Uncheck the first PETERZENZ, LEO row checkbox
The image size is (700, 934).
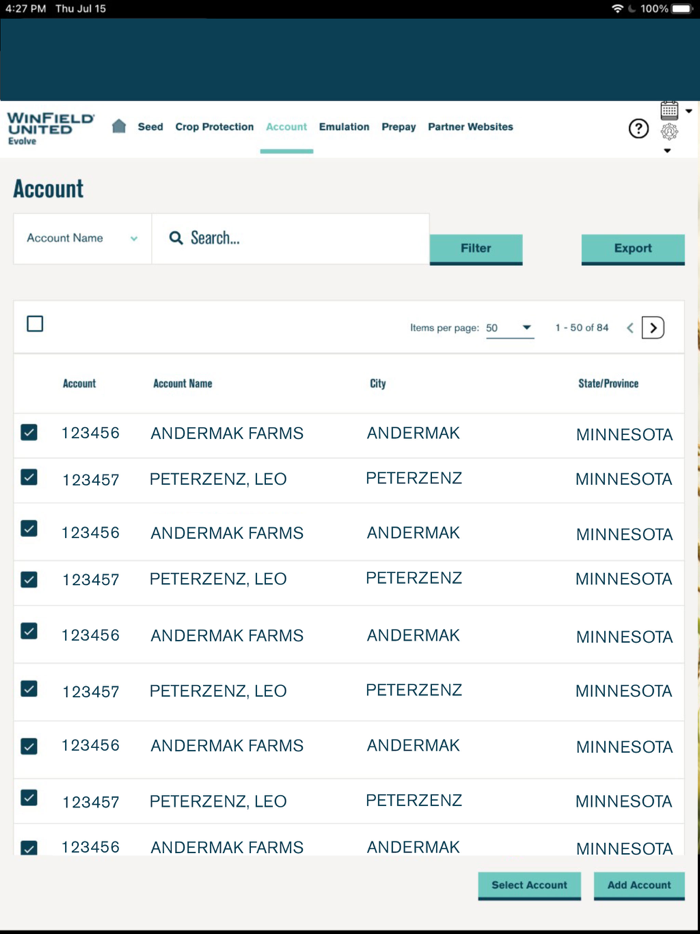pos(29,477)
